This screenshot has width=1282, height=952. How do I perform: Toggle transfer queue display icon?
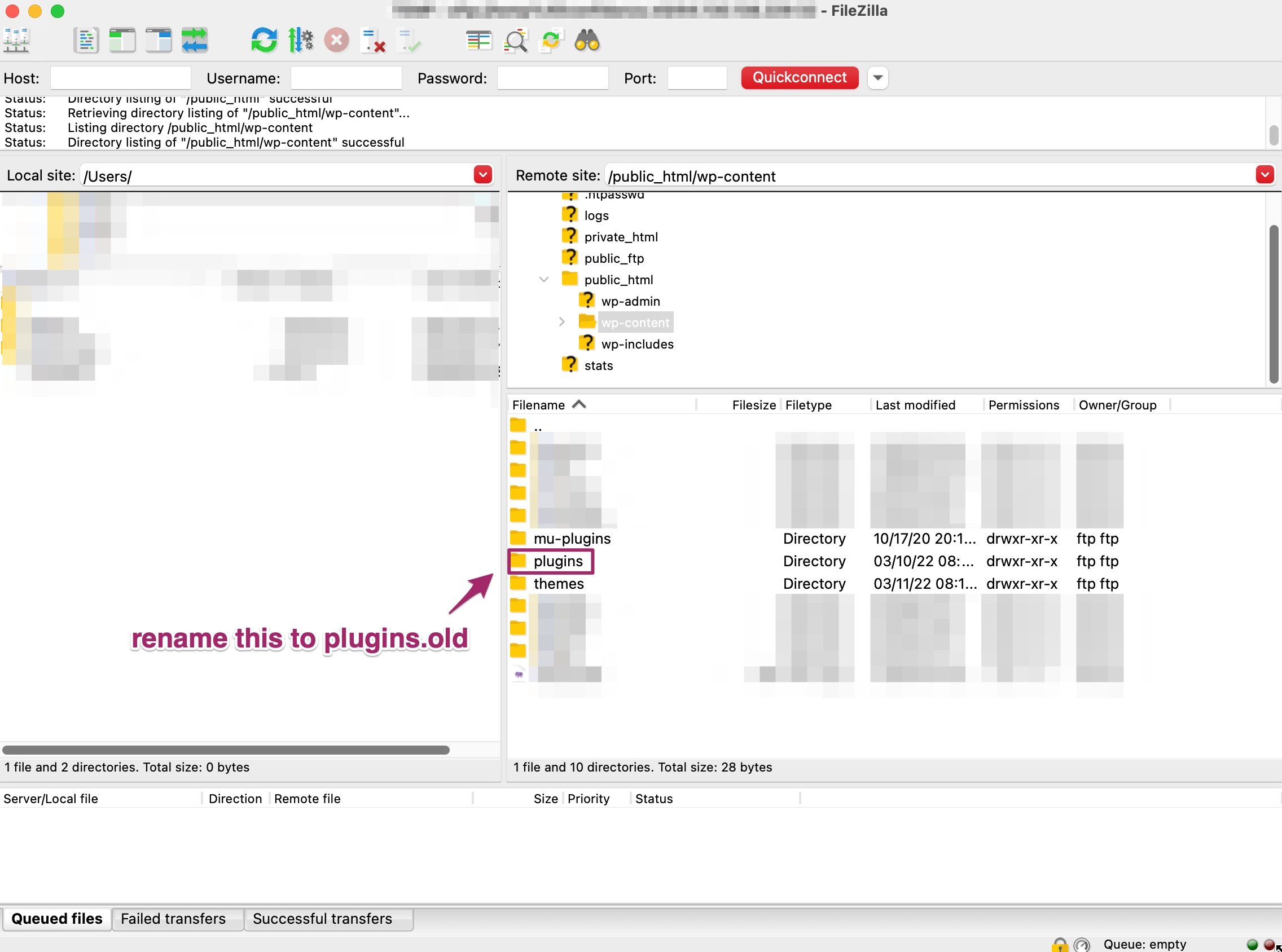[195, 41]
